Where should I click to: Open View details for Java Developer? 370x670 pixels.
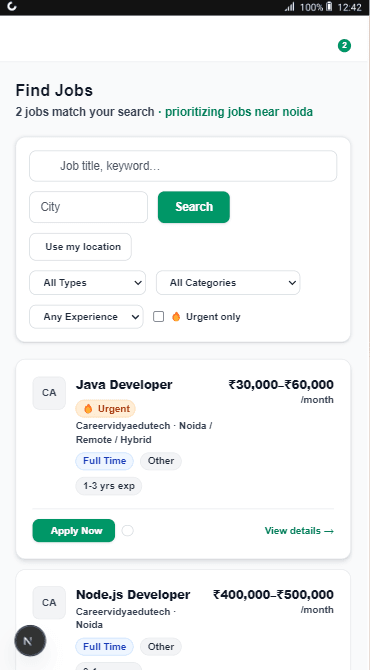point(299,531)
